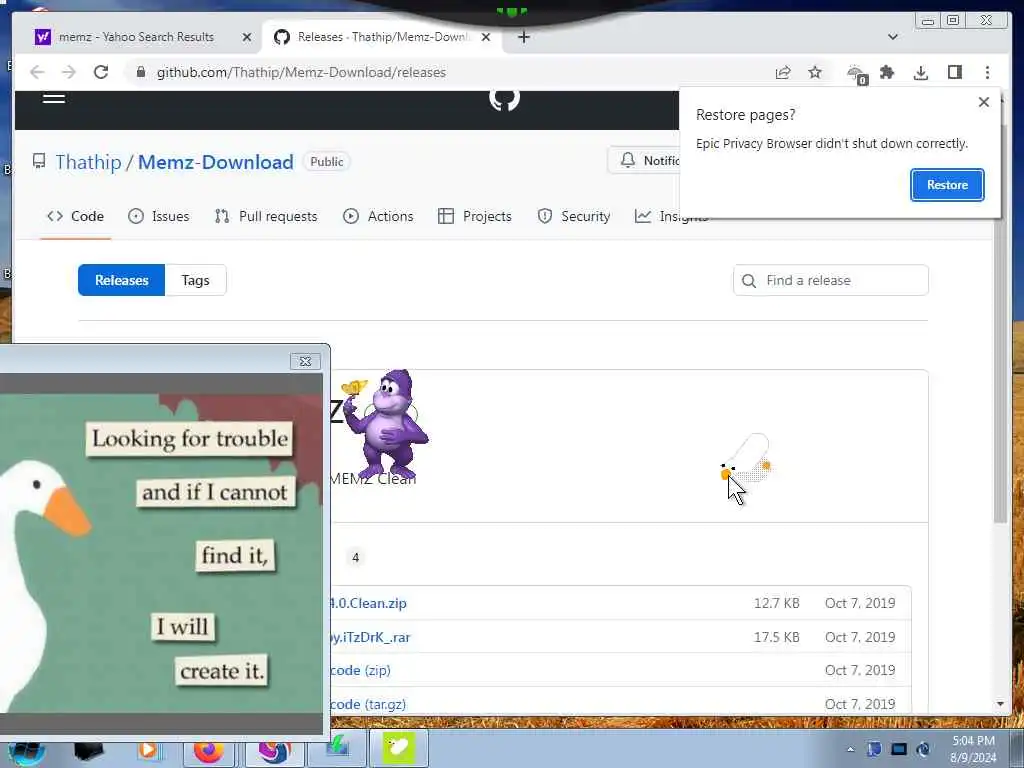Click the small goose near the cursor
Image resolution: width=1024 pixels, height=768 pixels.
[x=747, y=458]
